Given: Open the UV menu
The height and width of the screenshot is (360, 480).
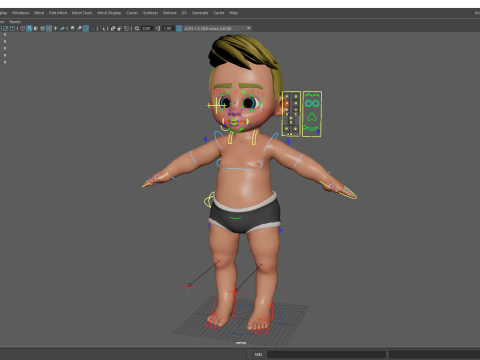Looking at the screenshot, I should pos(184,13).
